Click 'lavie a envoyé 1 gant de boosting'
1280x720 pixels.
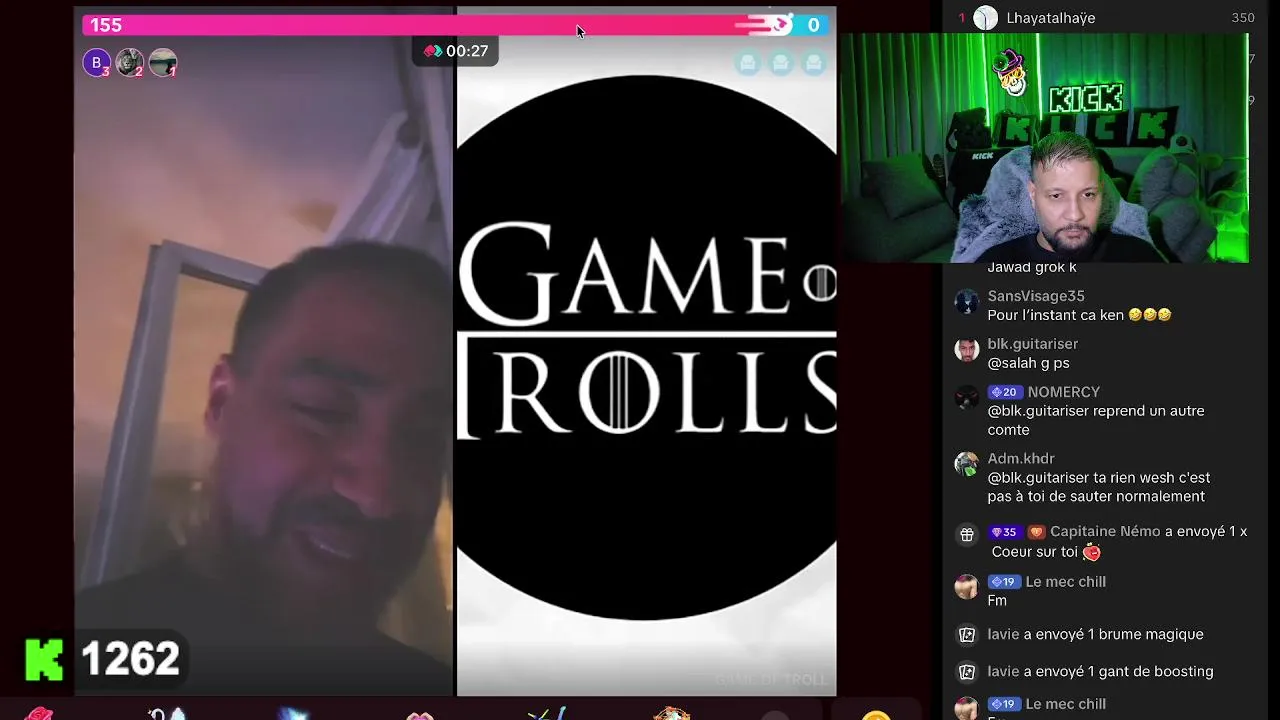(1100, 671)
